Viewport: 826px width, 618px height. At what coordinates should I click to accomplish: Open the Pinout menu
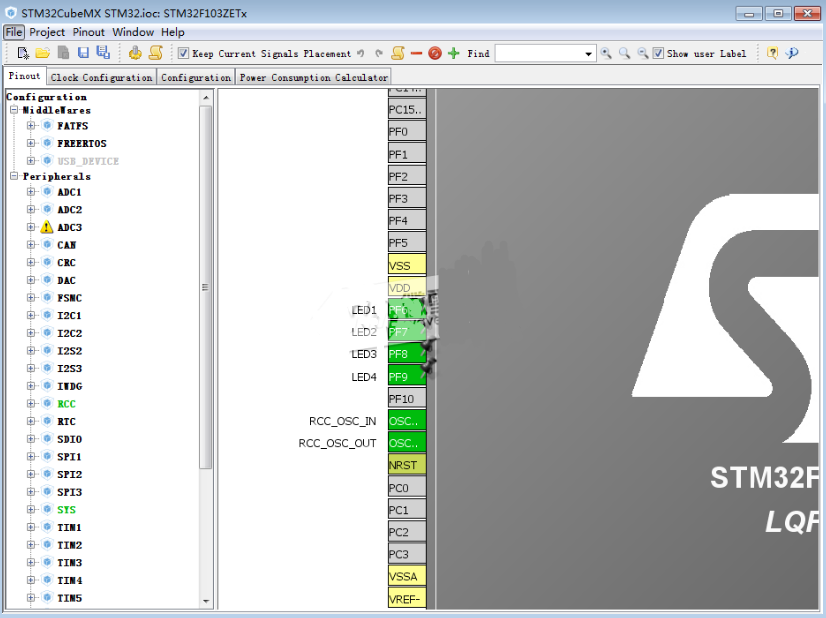pos(88,32)
